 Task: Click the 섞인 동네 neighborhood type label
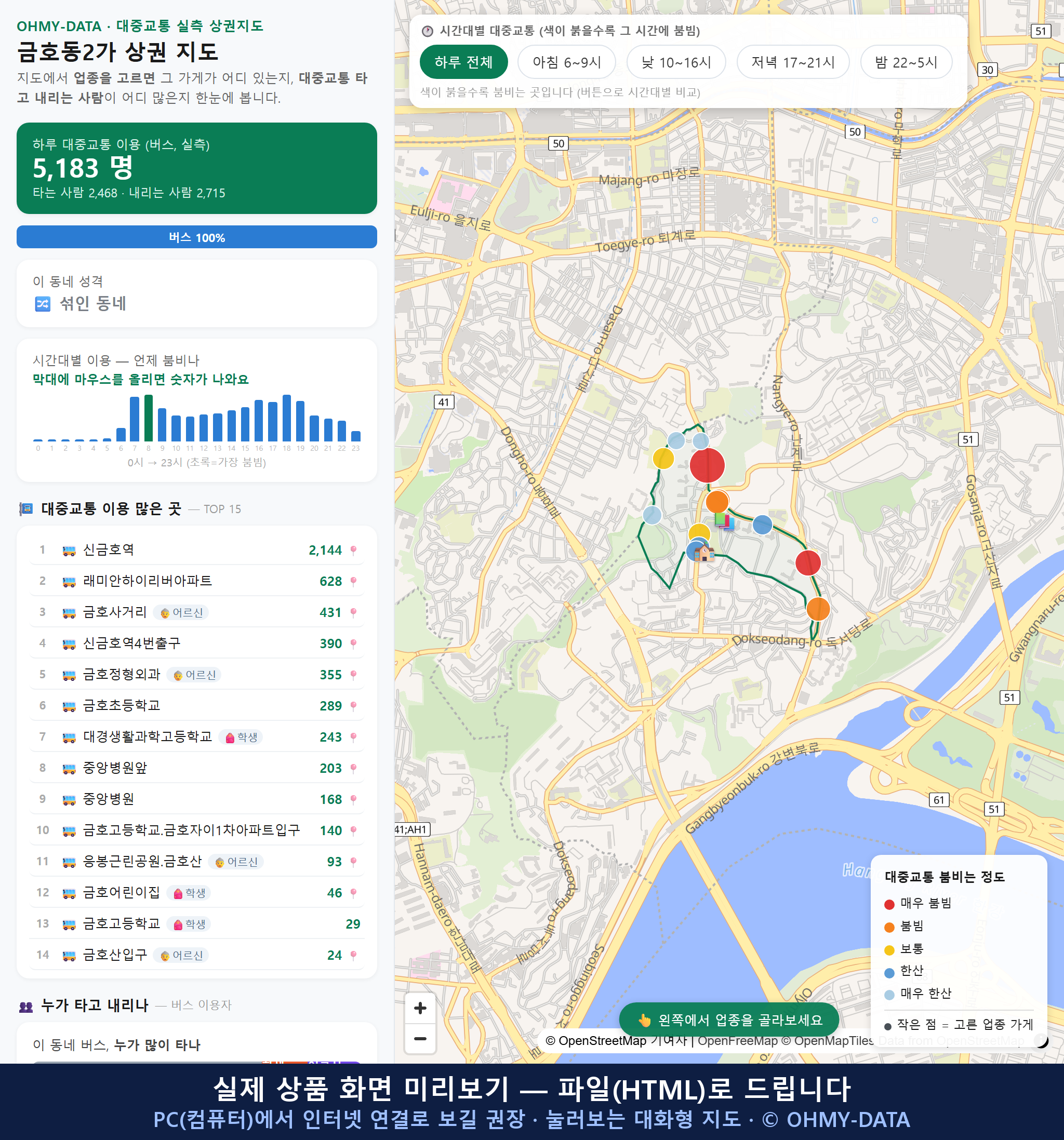tap(93, 304)
